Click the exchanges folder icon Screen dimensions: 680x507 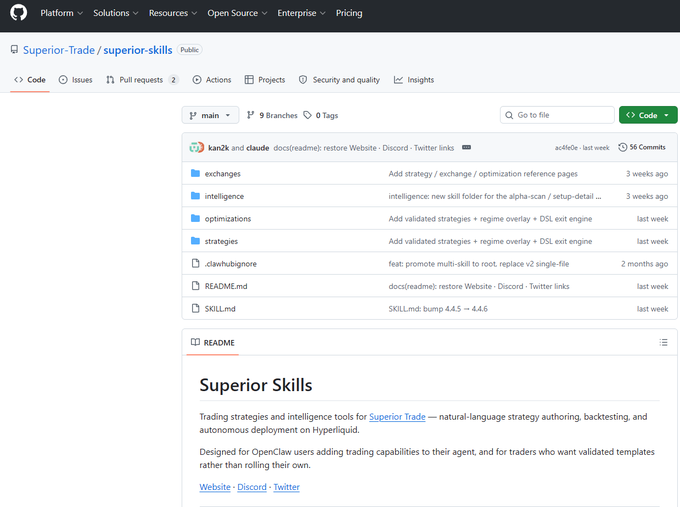[196, 173]
